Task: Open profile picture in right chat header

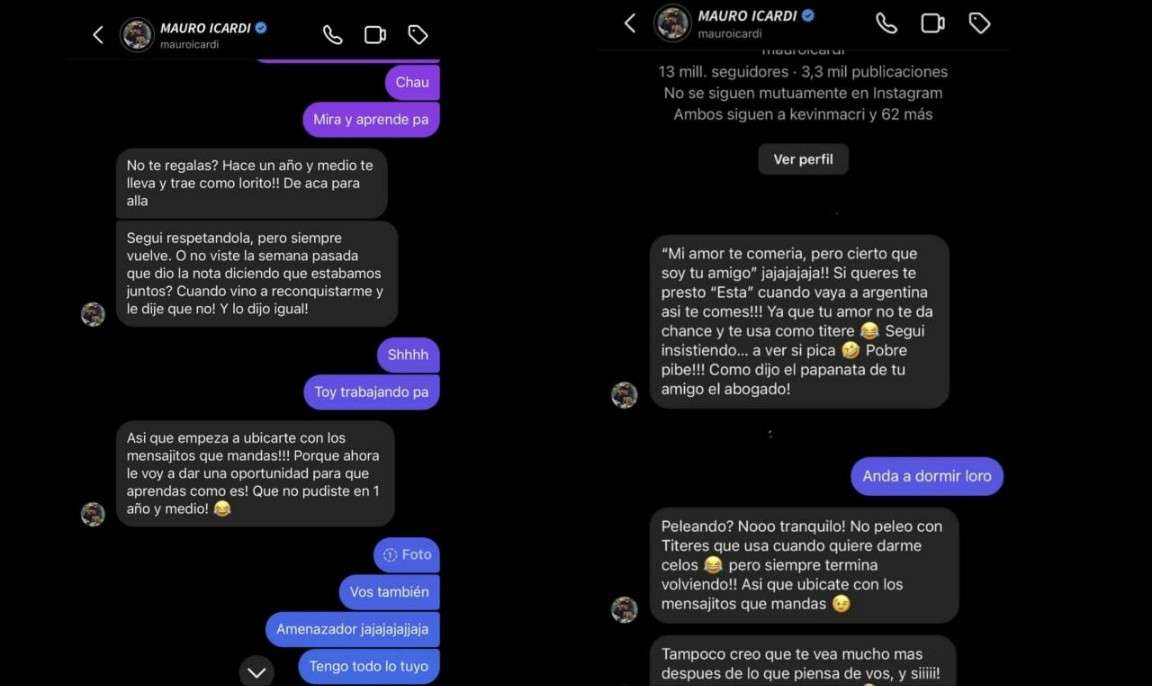Action: coord(672,23)
